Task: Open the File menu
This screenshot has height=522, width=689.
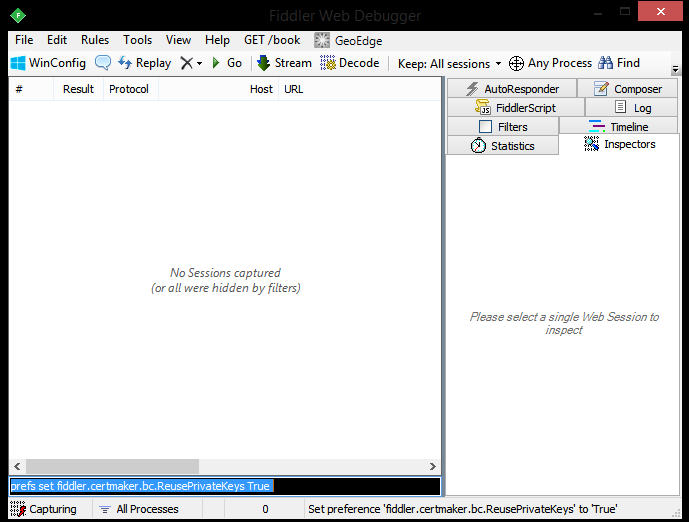Action: [x=24, y=40]
